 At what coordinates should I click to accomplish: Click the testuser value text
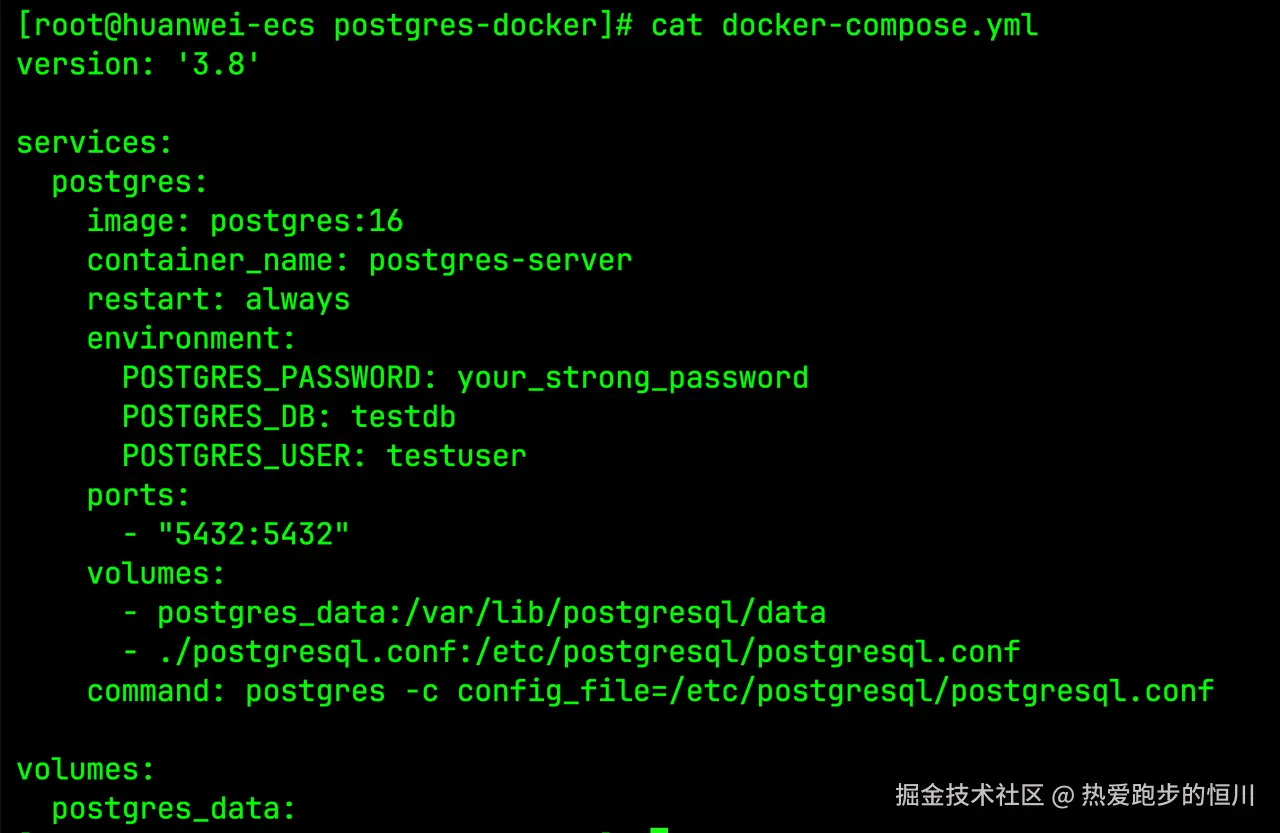(x=456, y=456)
